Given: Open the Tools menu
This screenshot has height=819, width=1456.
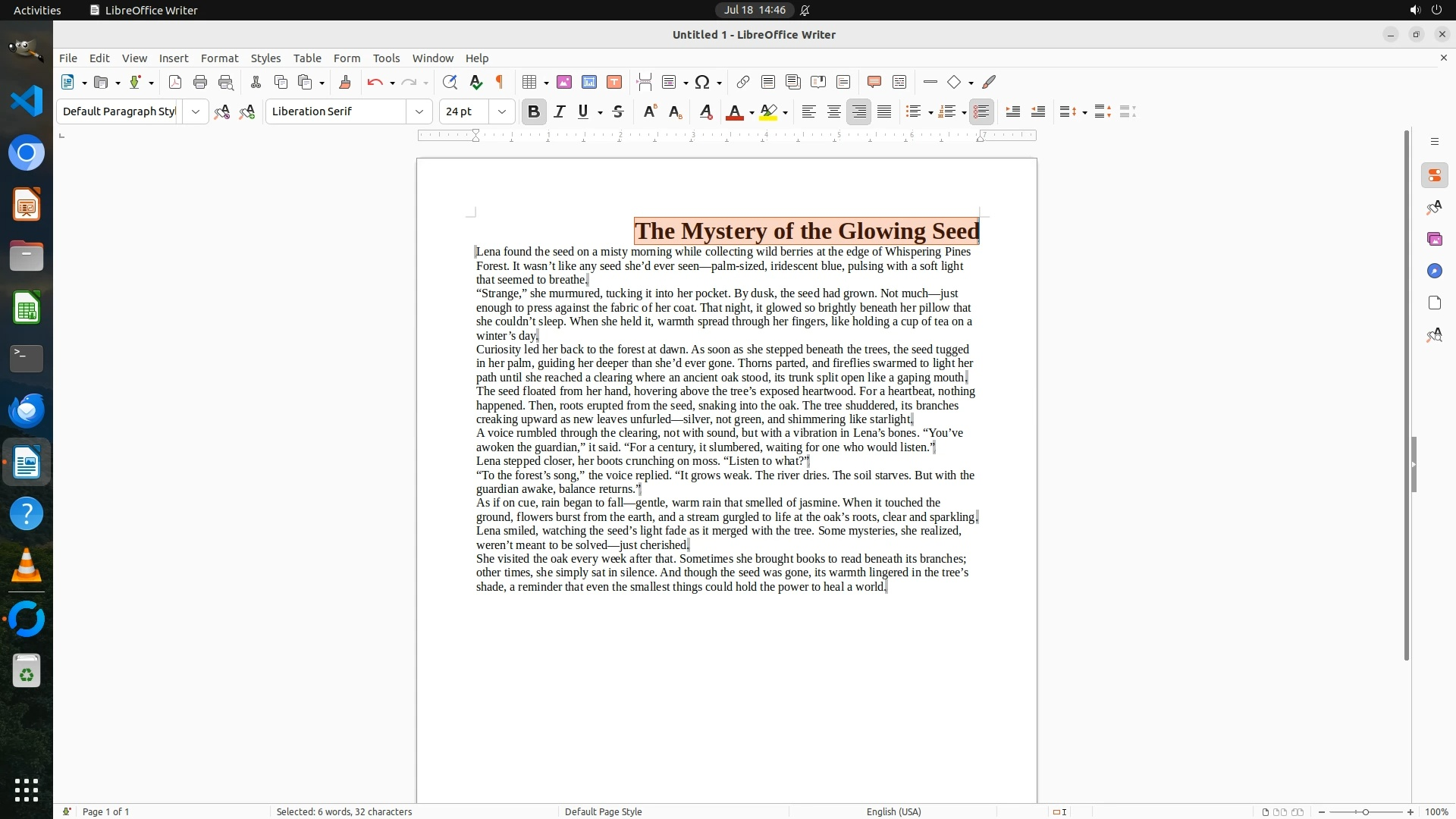Looking at the screenshot, I should pos(386,58).
